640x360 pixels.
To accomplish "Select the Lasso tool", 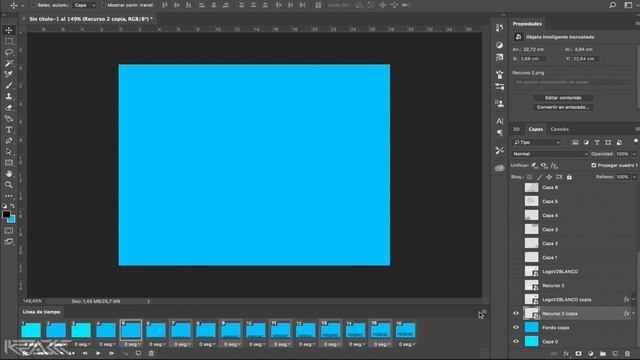I will [x=9, y=52].
